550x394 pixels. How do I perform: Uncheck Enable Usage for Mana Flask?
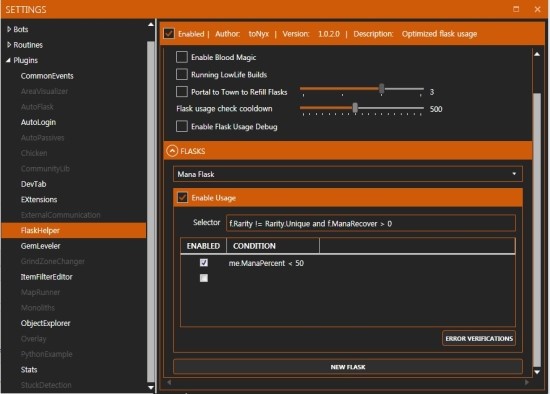coord(182,197)
